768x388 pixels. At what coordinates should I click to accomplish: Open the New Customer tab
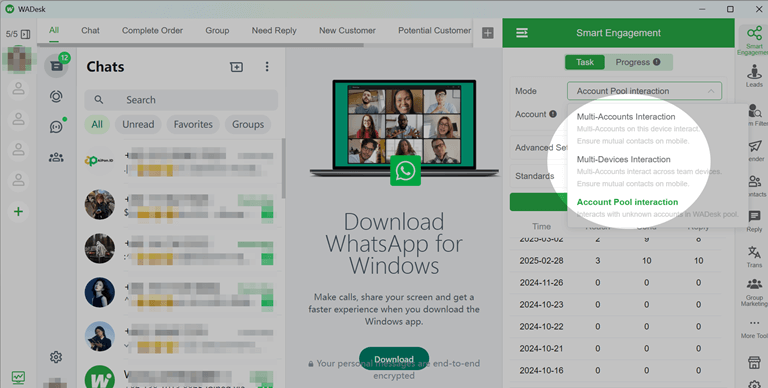pyautogui.click(x=347, y=30)
